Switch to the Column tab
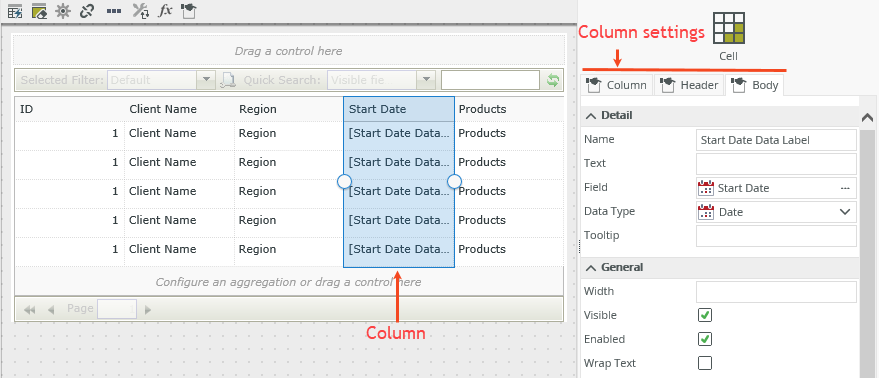 point(617,85)
